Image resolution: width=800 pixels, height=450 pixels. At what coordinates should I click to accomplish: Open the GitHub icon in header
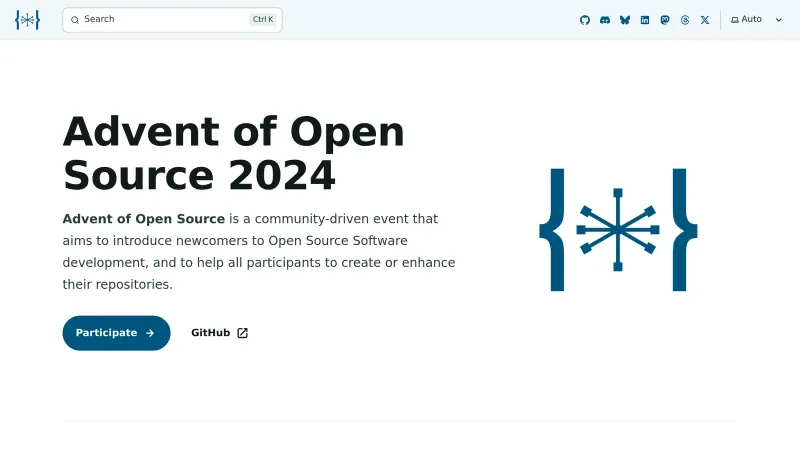[x=585, y=20]
